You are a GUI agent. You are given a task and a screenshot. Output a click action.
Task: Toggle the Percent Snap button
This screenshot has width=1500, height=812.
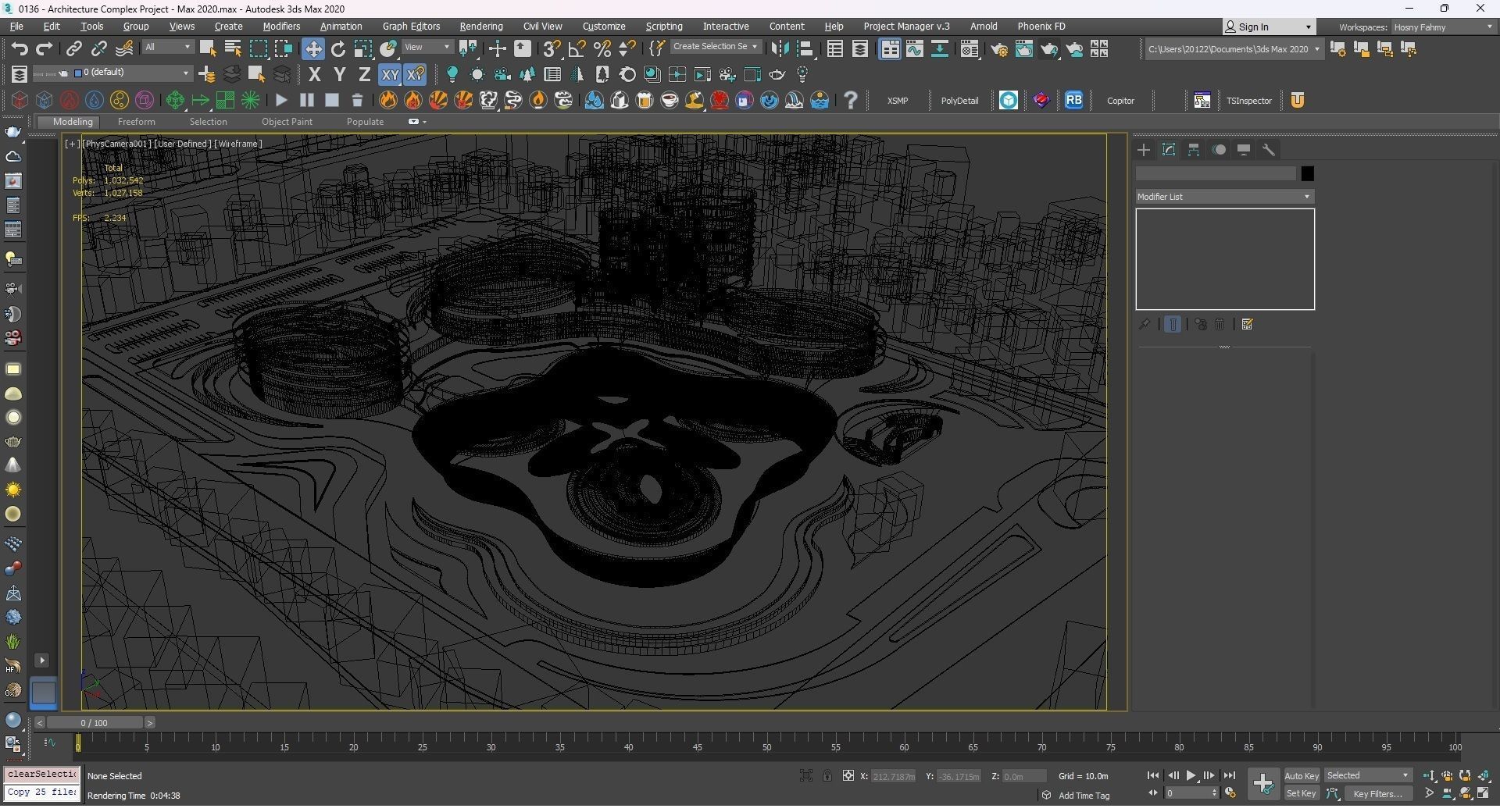(x=602, y=49)
